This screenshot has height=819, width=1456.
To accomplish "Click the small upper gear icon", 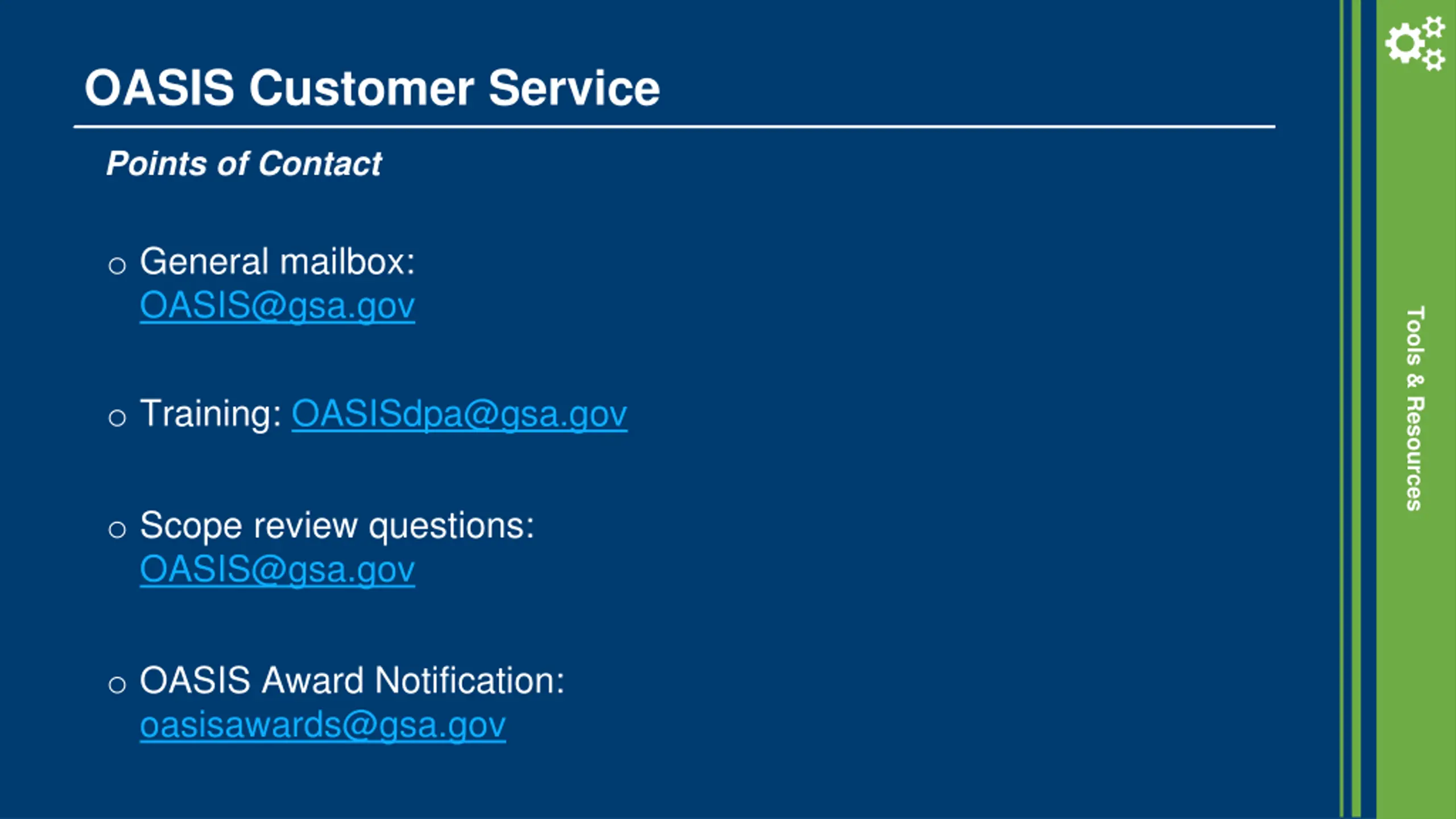I will click(x=1435, y=27).
